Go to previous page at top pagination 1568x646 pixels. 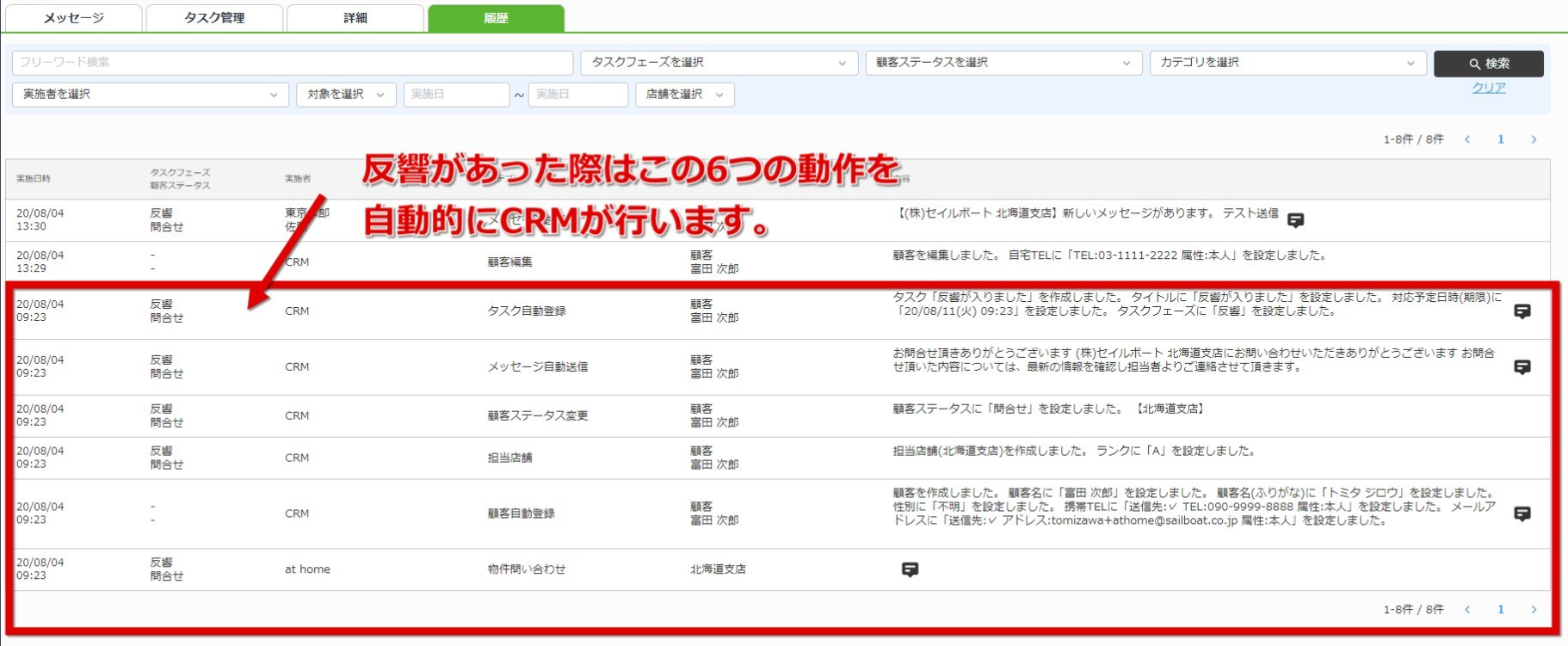click(1467, 139)
